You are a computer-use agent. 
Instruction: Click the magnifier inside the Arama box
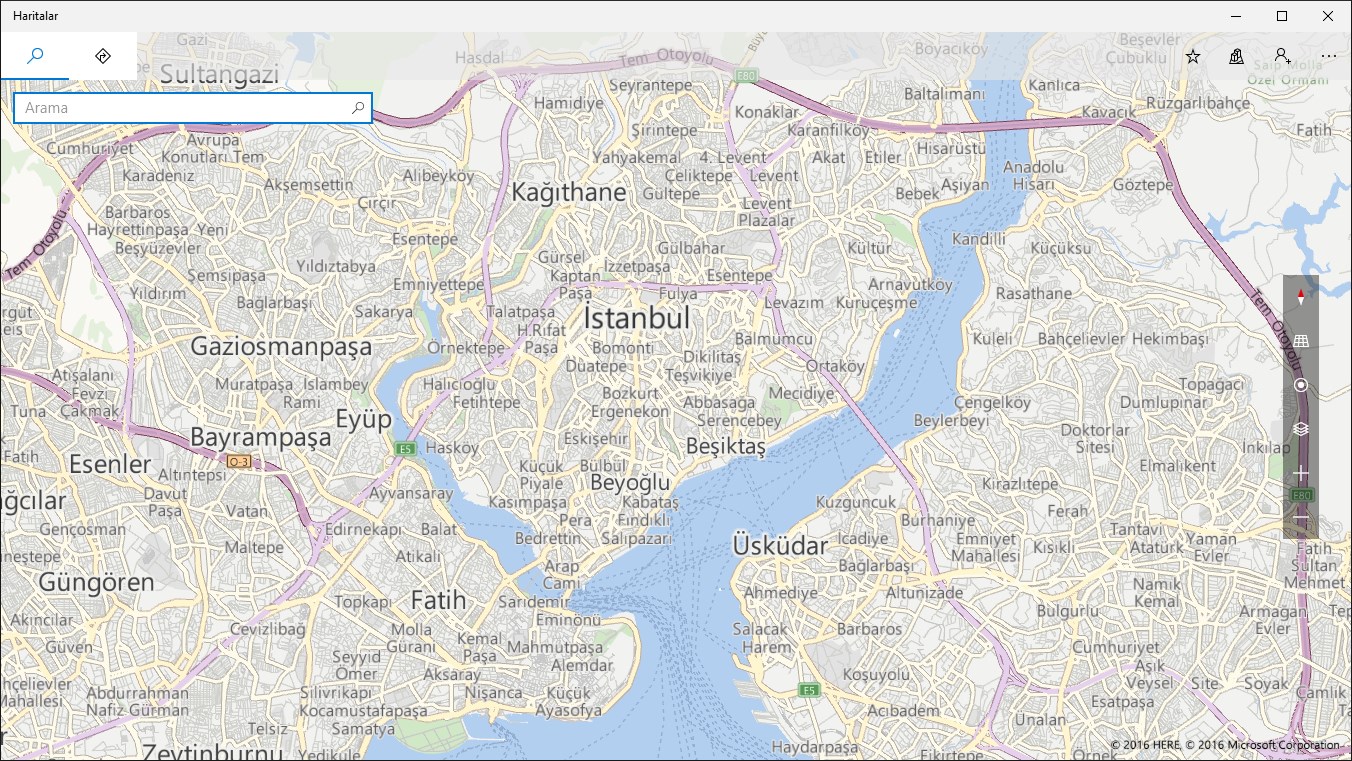click(358, 108)
